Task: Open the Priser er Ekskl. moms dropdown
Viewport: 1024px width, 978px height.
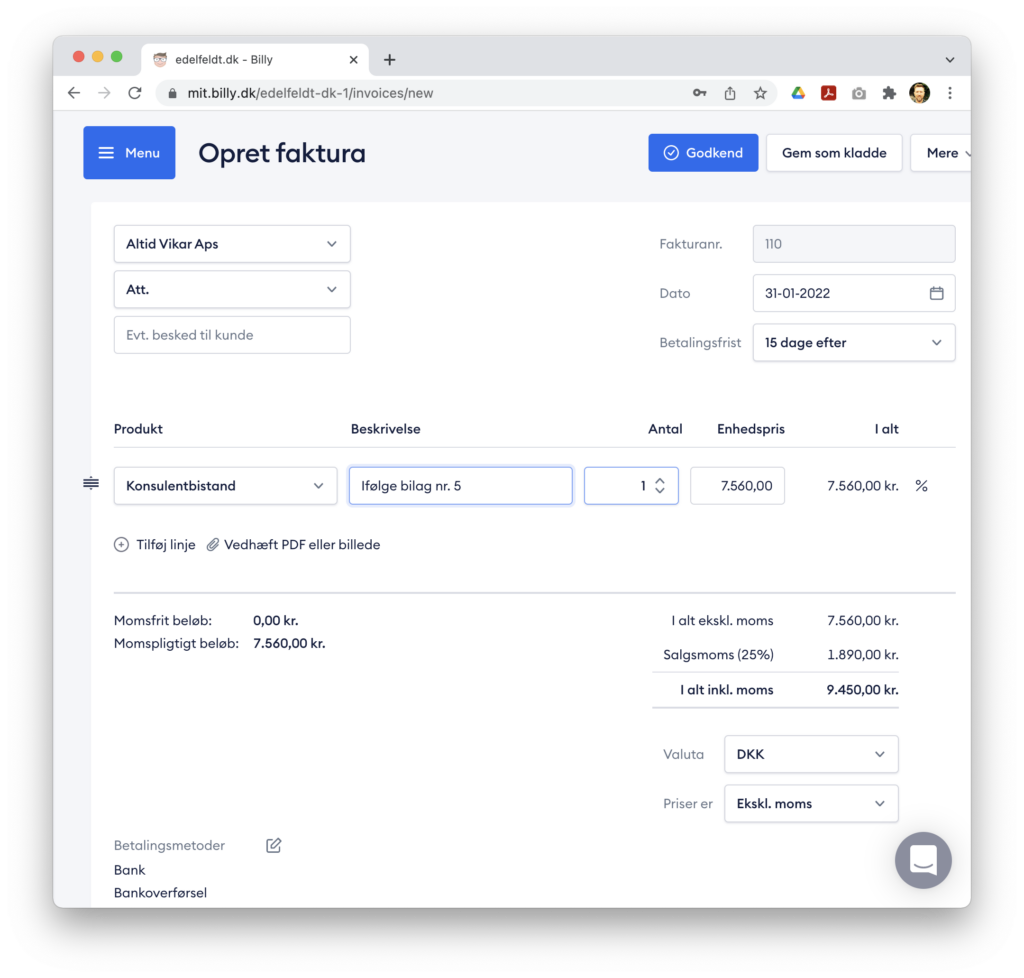Action: coord(811,804)
